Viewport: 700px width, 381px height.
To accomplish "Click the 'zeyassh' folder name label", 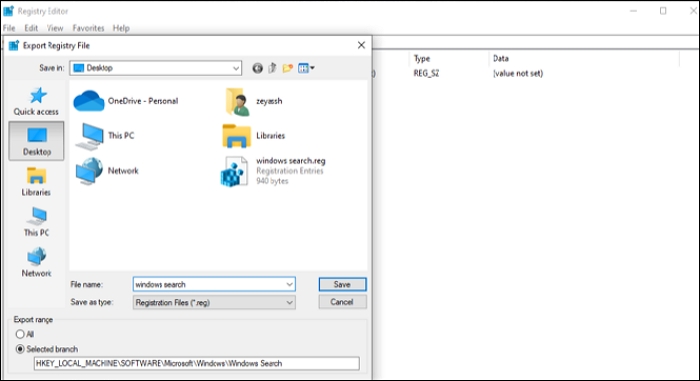I will point(269,101).
